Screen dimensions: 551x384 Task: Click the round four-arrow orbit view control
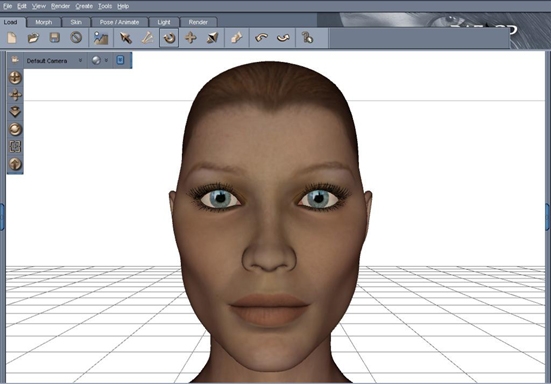[x=15, y=78]
